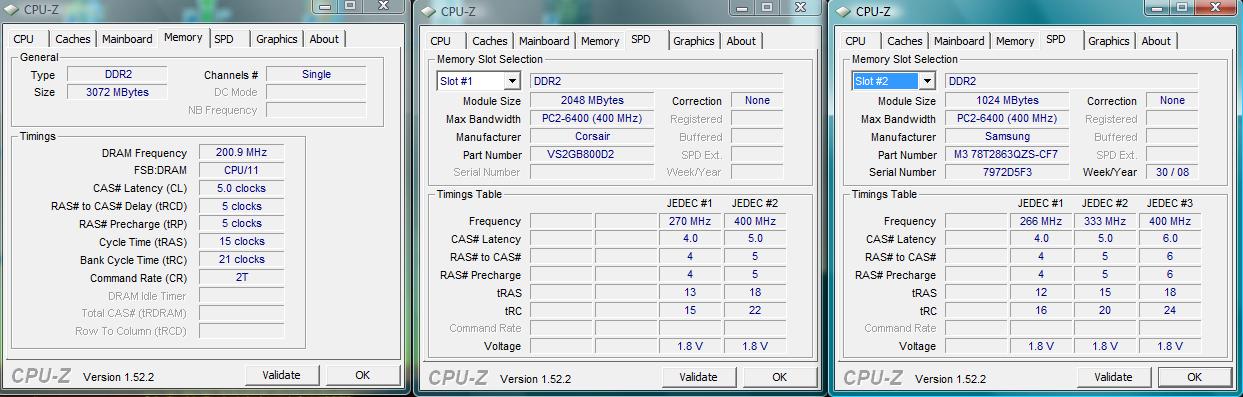Open the Slot #1 dropdown in middle window
The width and height of the screenshot is (1243, 397).
click(x=478, y=81)
